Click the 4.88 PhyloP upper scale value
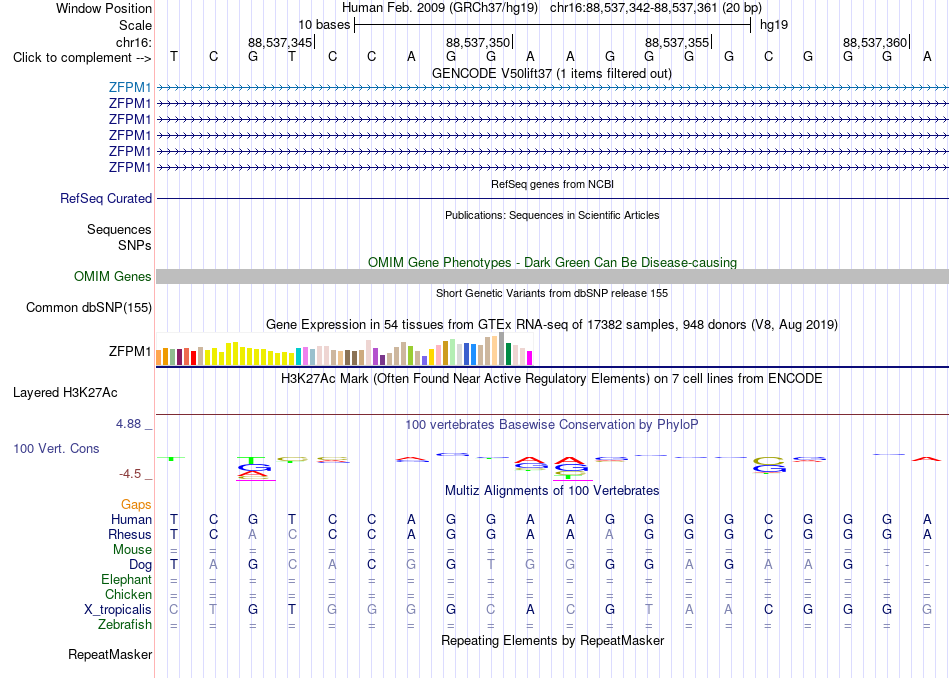950x678 pixels. [128, 424]
